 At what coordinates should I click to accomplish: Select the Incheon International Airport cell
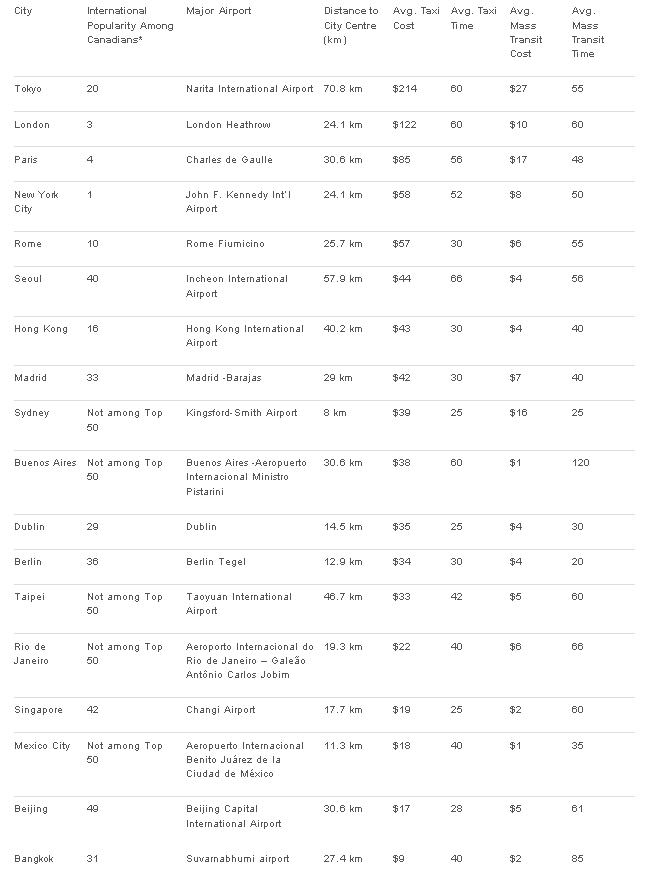[x=237, y=286]
